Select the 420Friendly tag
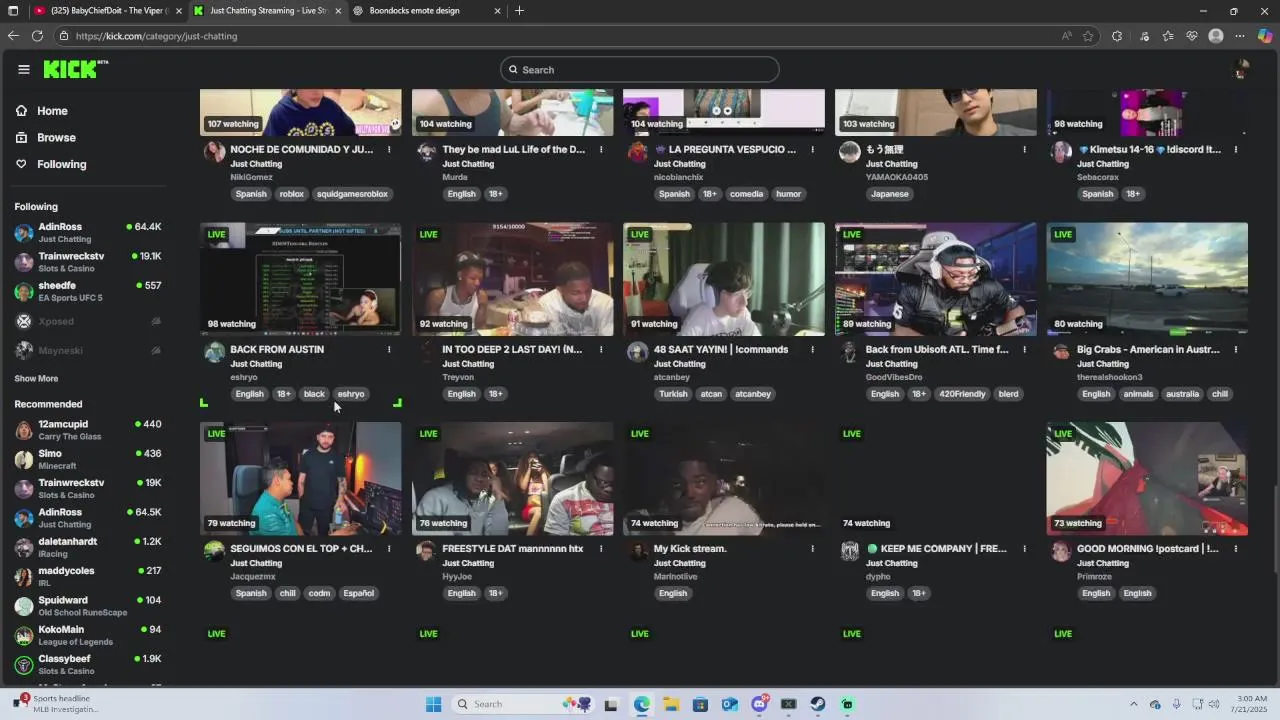This screenshot has width=1280, height=720. [x=962, y=394]
